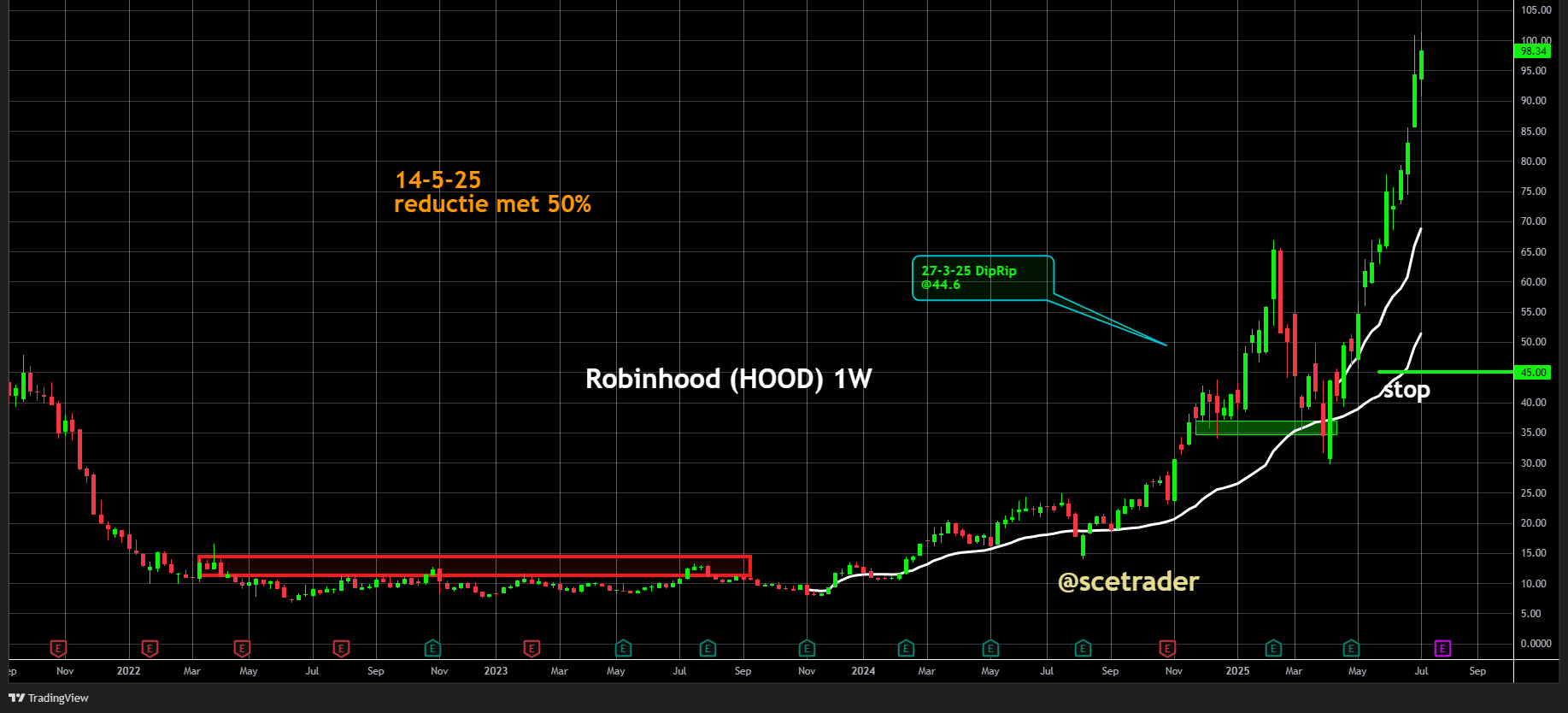Click the 105.00 price axis value

pos(1536,10)
